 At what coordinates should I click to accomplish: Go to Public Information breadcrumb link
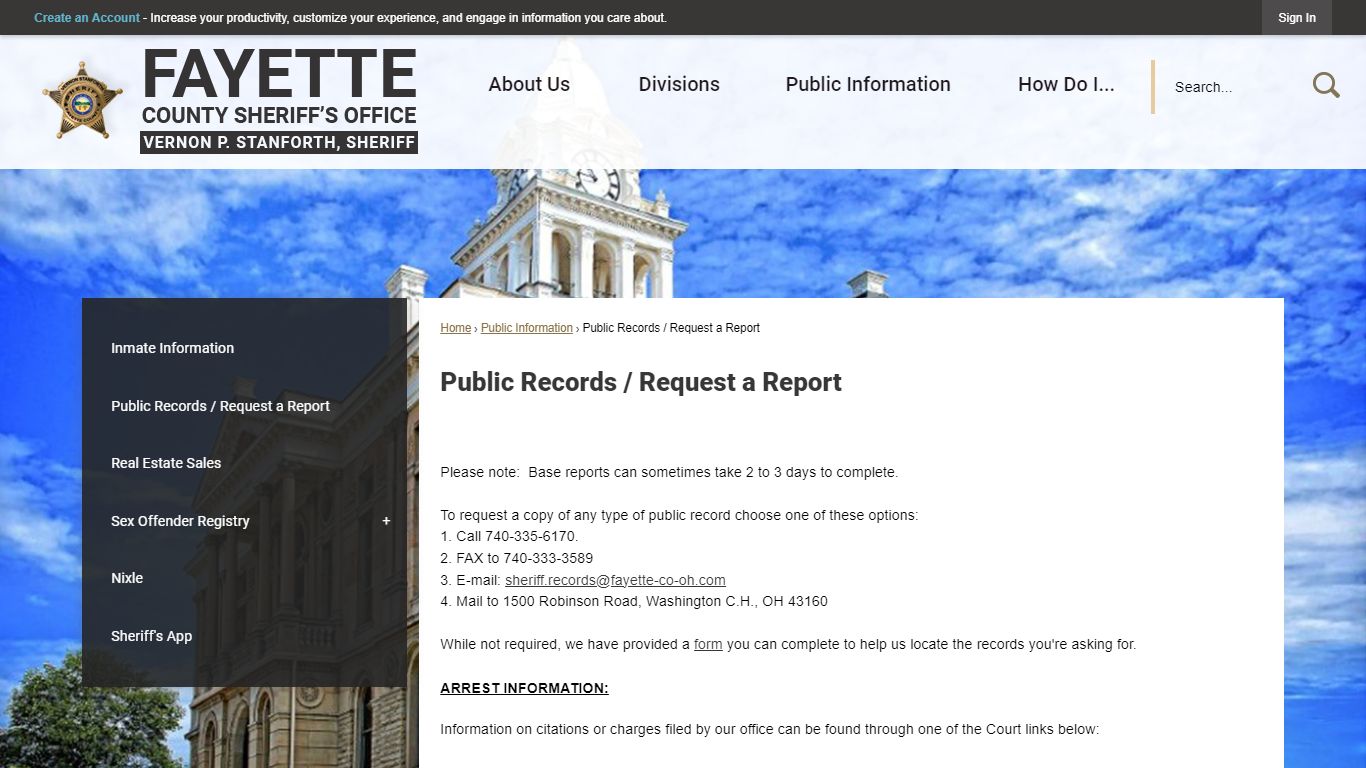pos(527,328)
